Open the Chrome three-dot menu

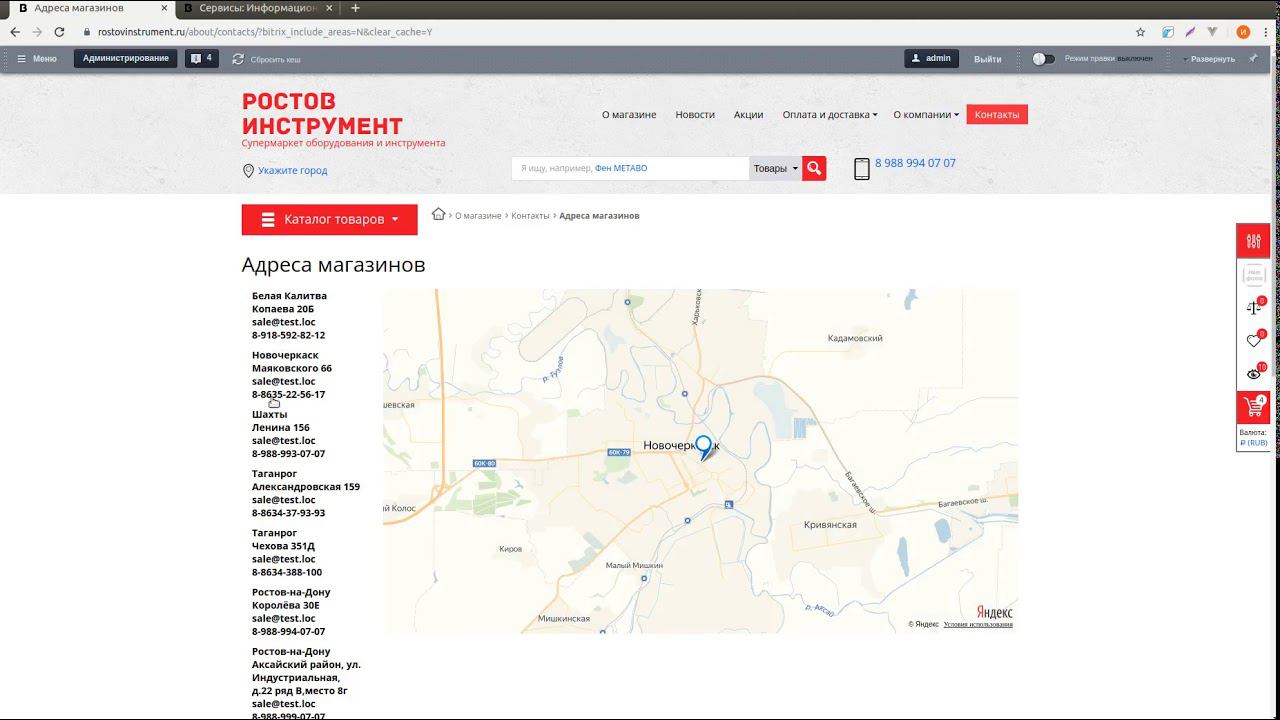[x=1266, y=32]
